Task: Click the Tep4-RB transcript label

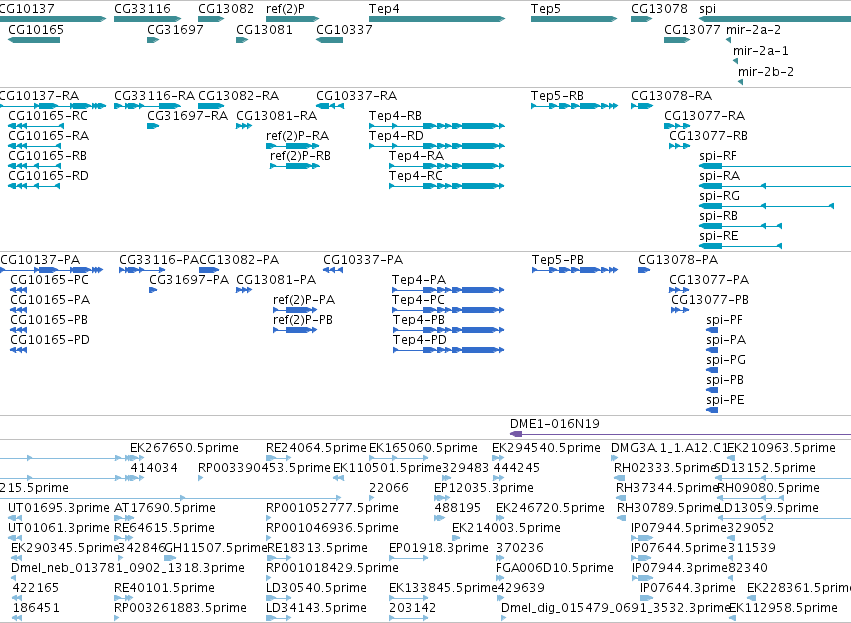Action: tap(395, 116)
